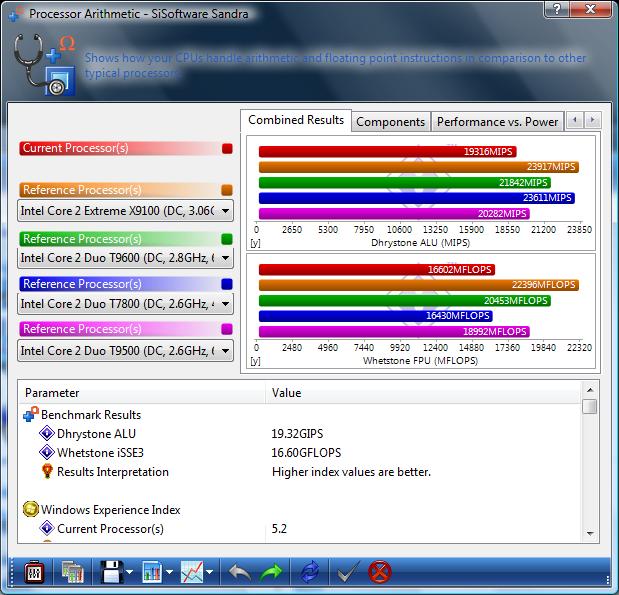Open the save icon dropdown arrow
Viewport: 619px width, 595px height.
click(130, 572)
